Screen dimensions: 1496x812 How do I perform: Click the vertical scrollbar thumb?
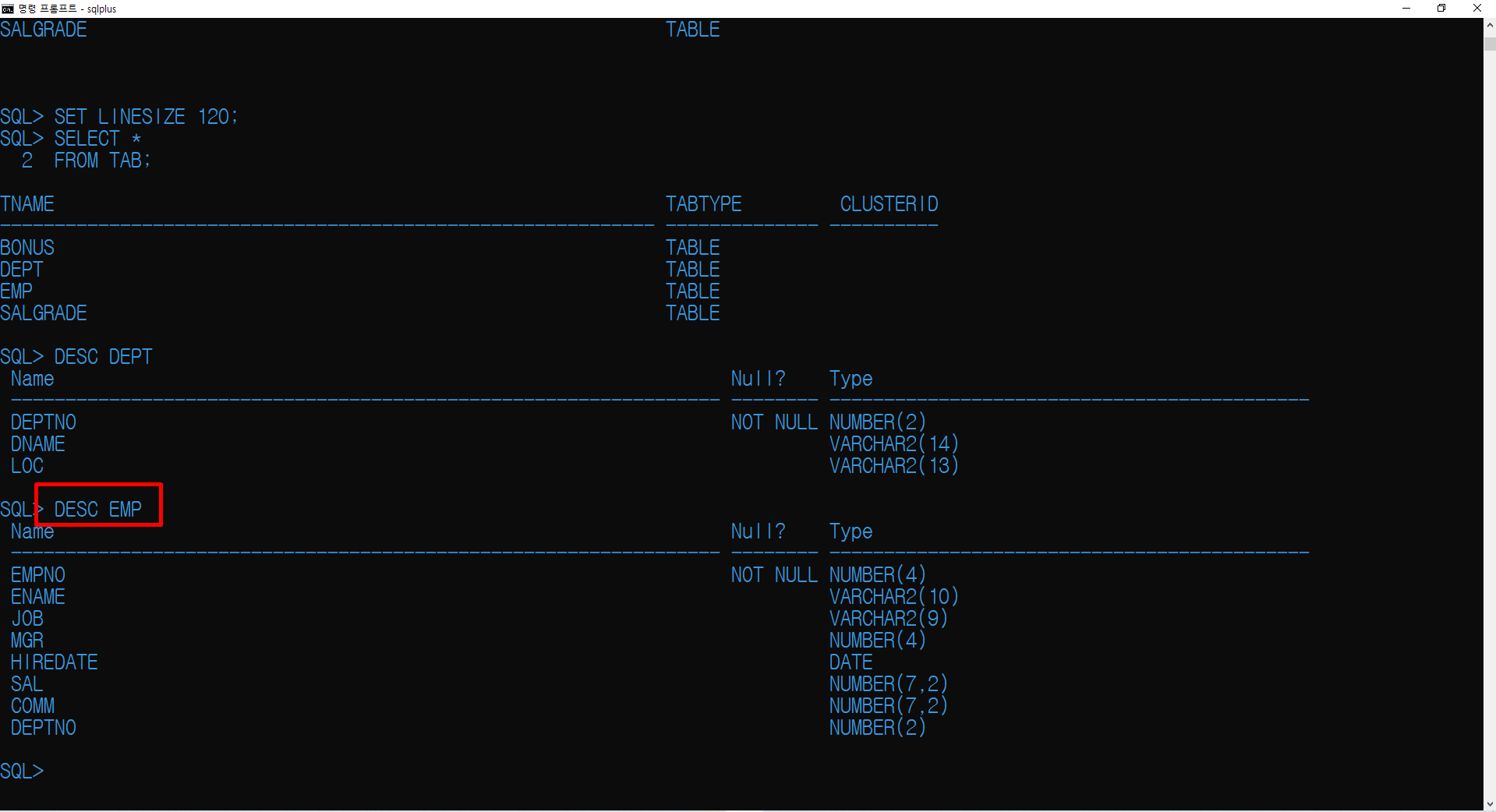[x=1490, y=44]
